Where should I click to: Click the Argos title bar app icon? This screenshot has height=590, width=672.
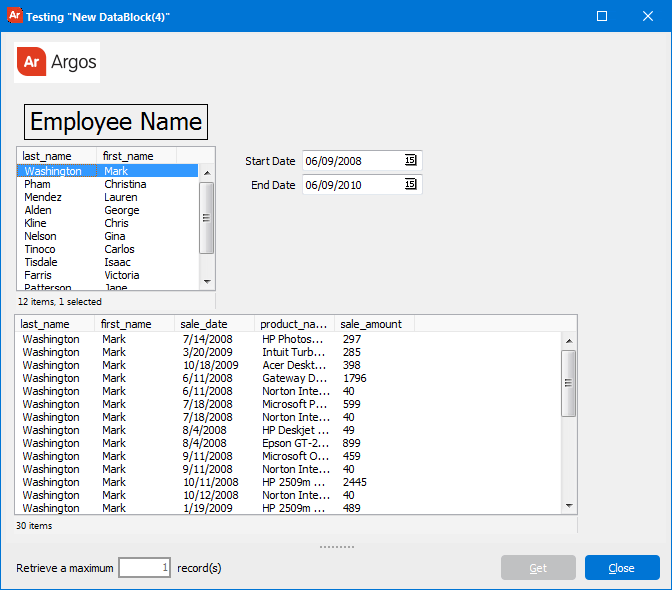14,16
